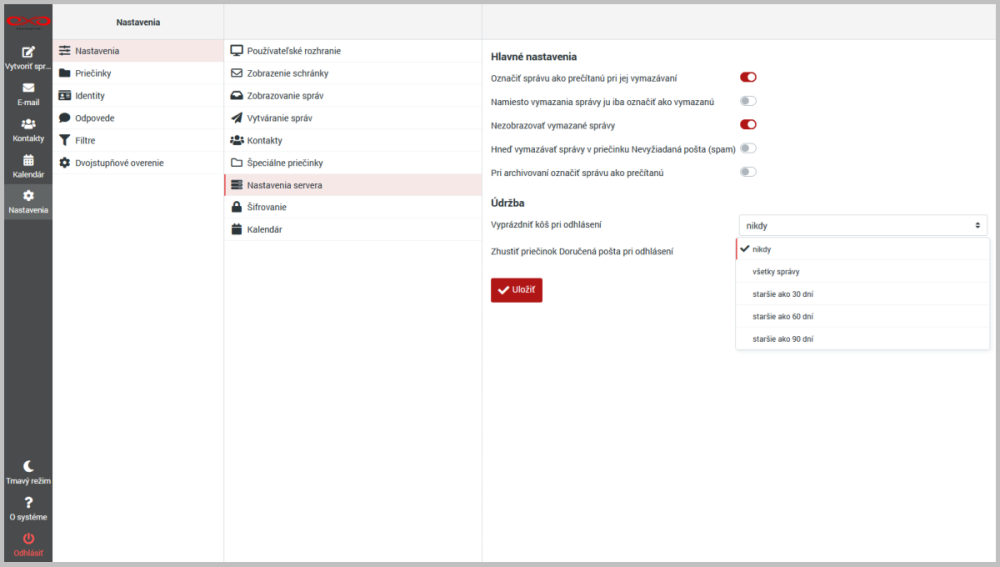The height and width of the screenshot is (567, 1000).
Task: Open Zobrazenie schránky section
Action: [x=353, y=73]
